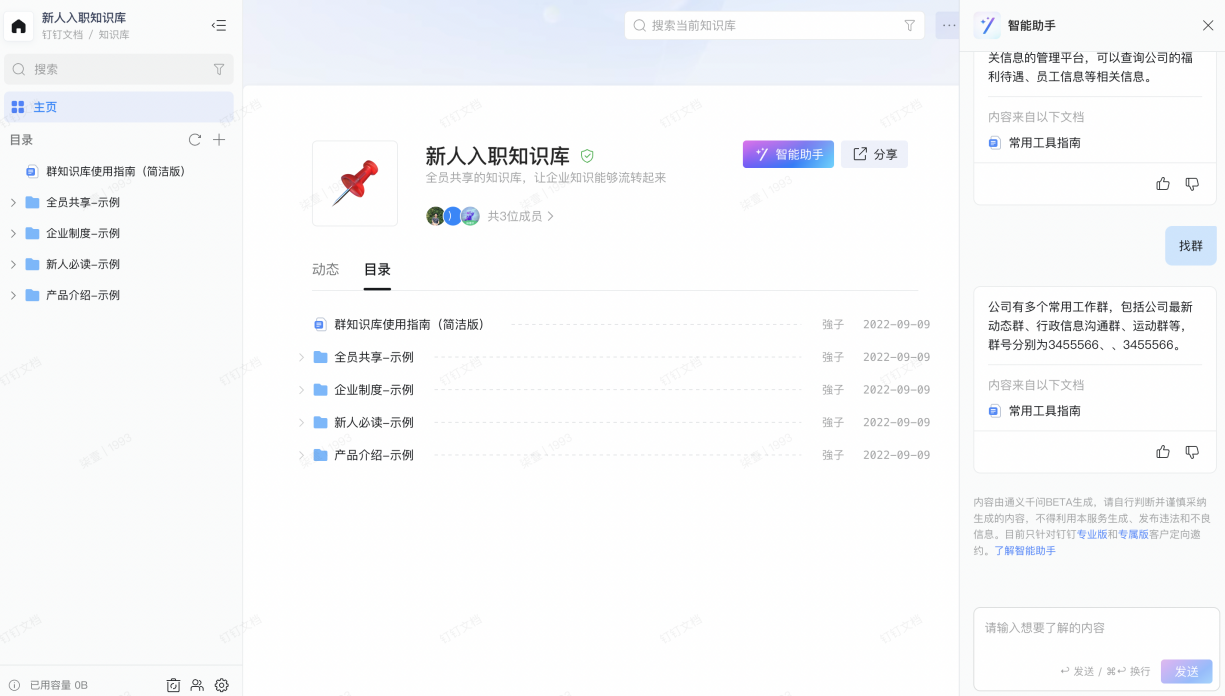Screen dimensions: 1225x696
Task: Refresh the directory list
Action: pyautogui.click(x=195, y=140)
